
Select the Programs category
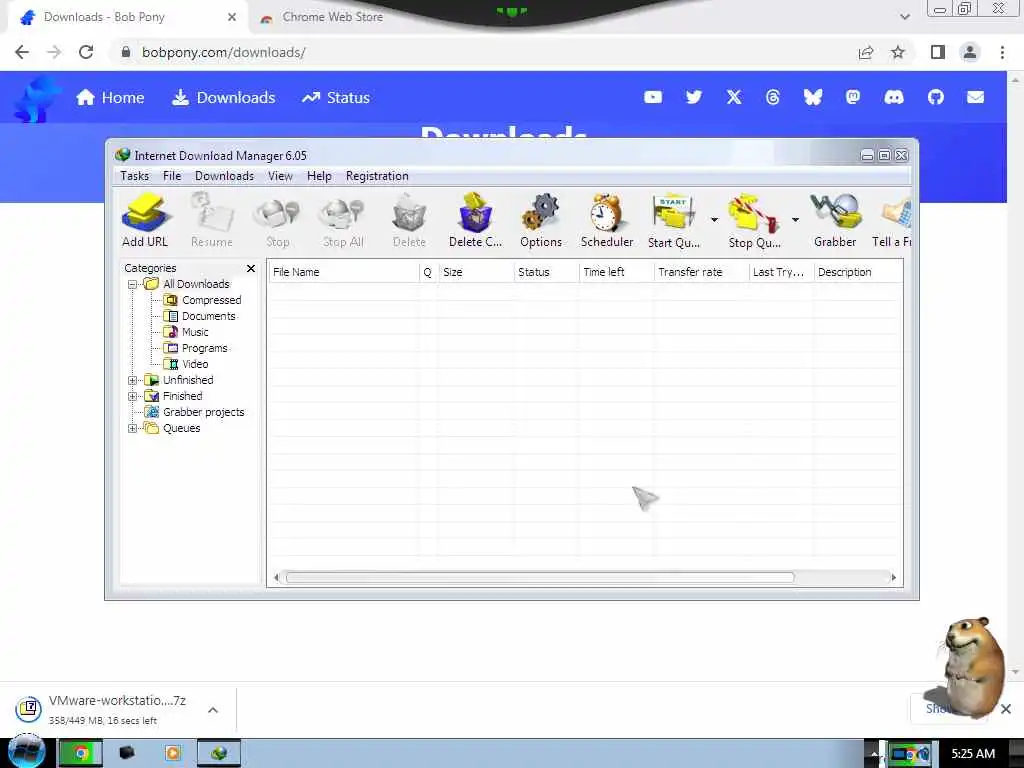point(196,348)
